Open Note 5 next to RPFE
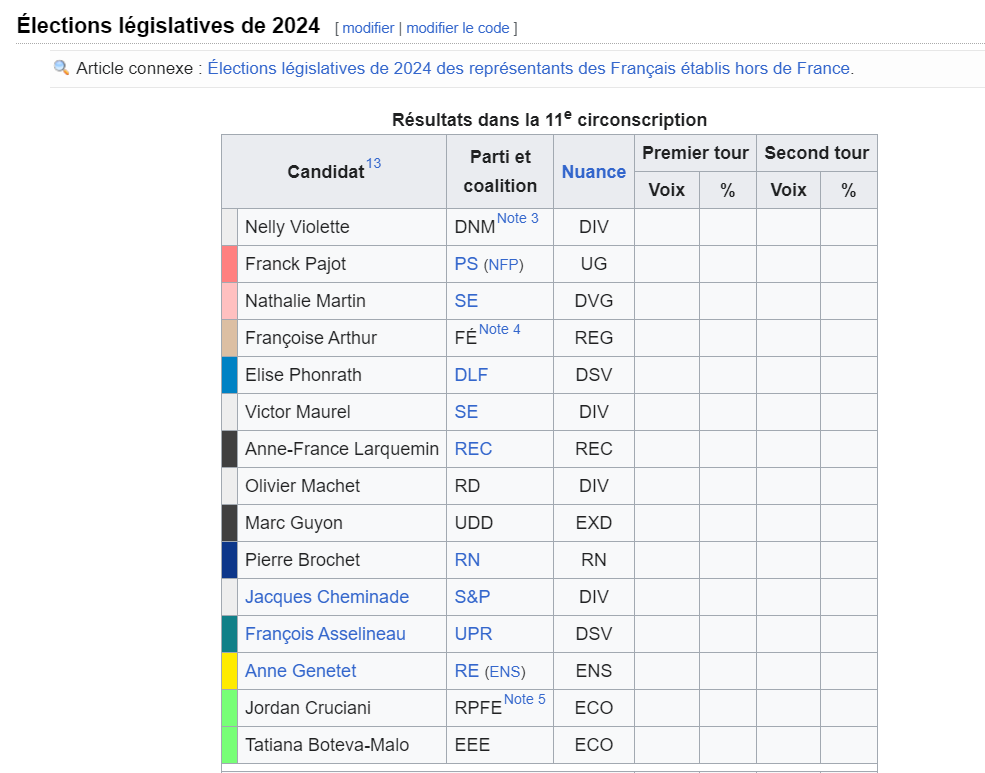The width and height of the screenshot is (985, 773). (x=525, y=699)
